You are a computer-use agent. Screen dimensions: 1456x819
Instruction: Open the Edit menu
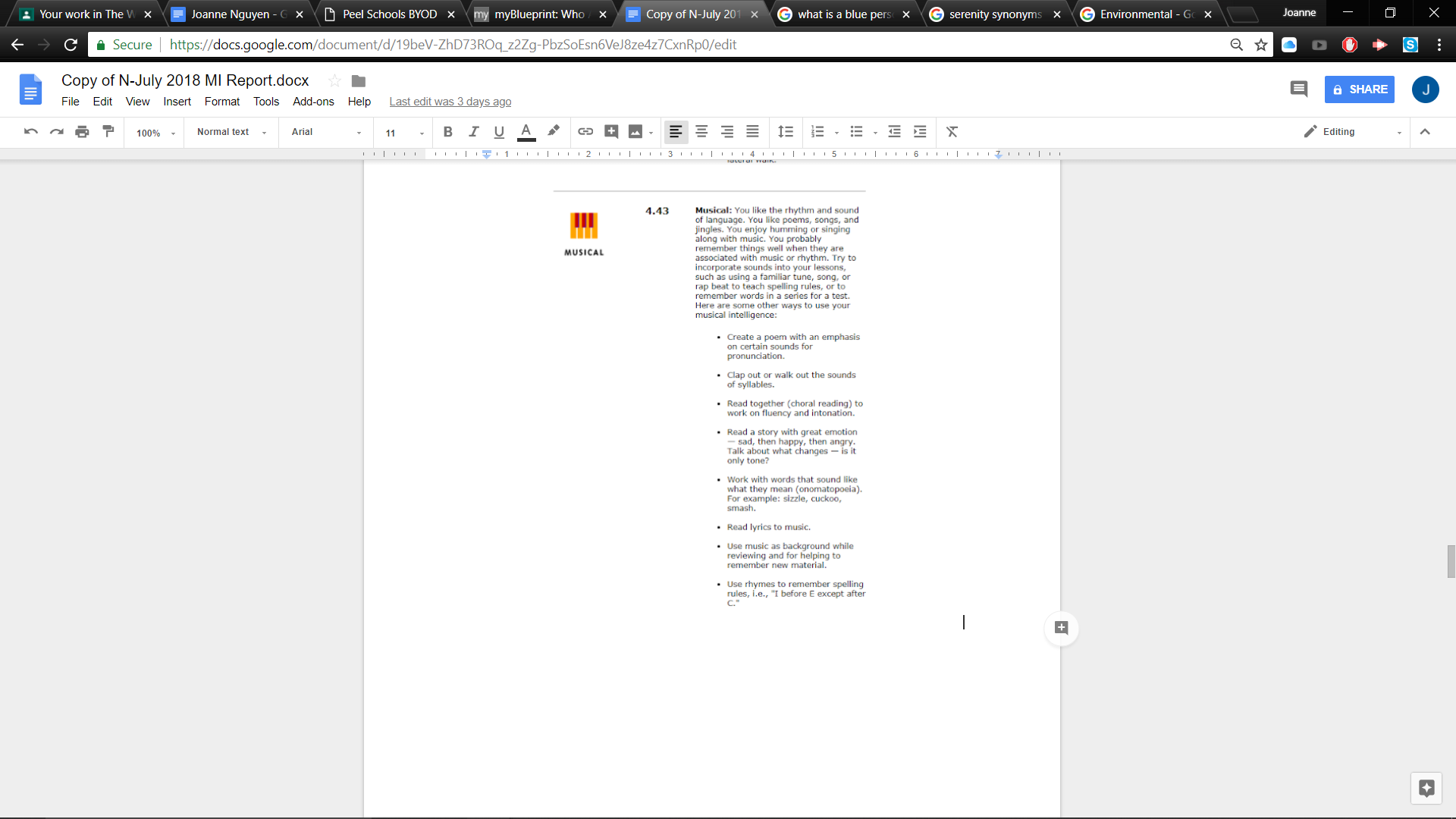102,102
